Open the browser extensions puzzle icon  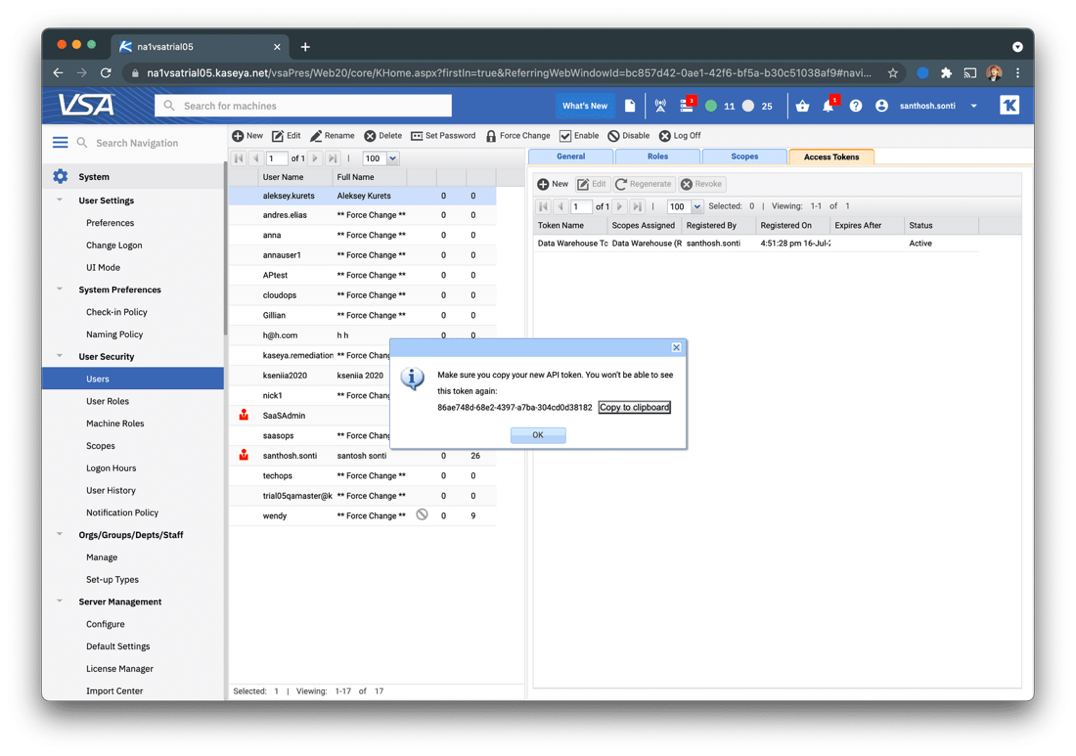coord(946,73)
